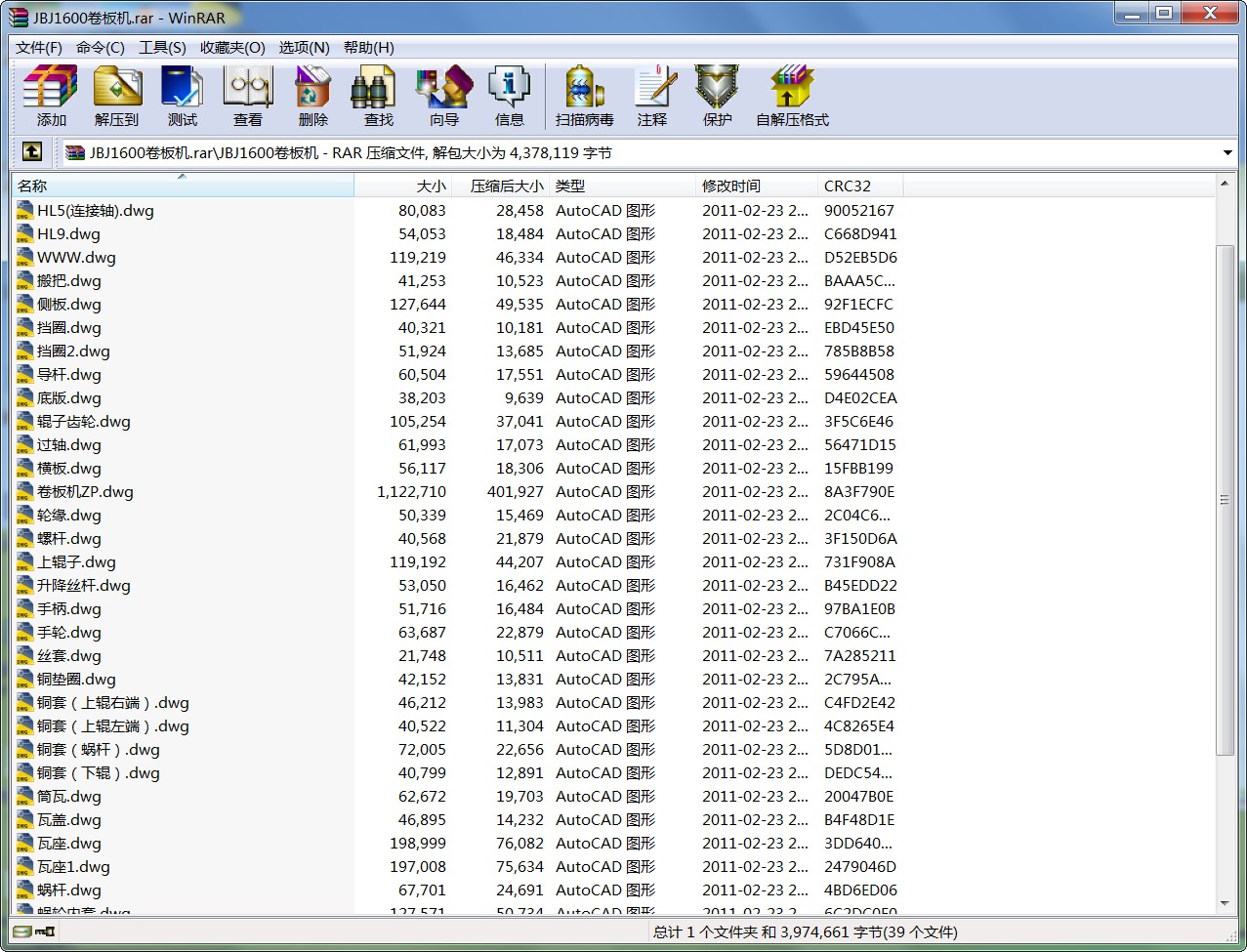Click the vertical scrollbar down arrow
The image size is (1247, 952).
pos(1225,904)
